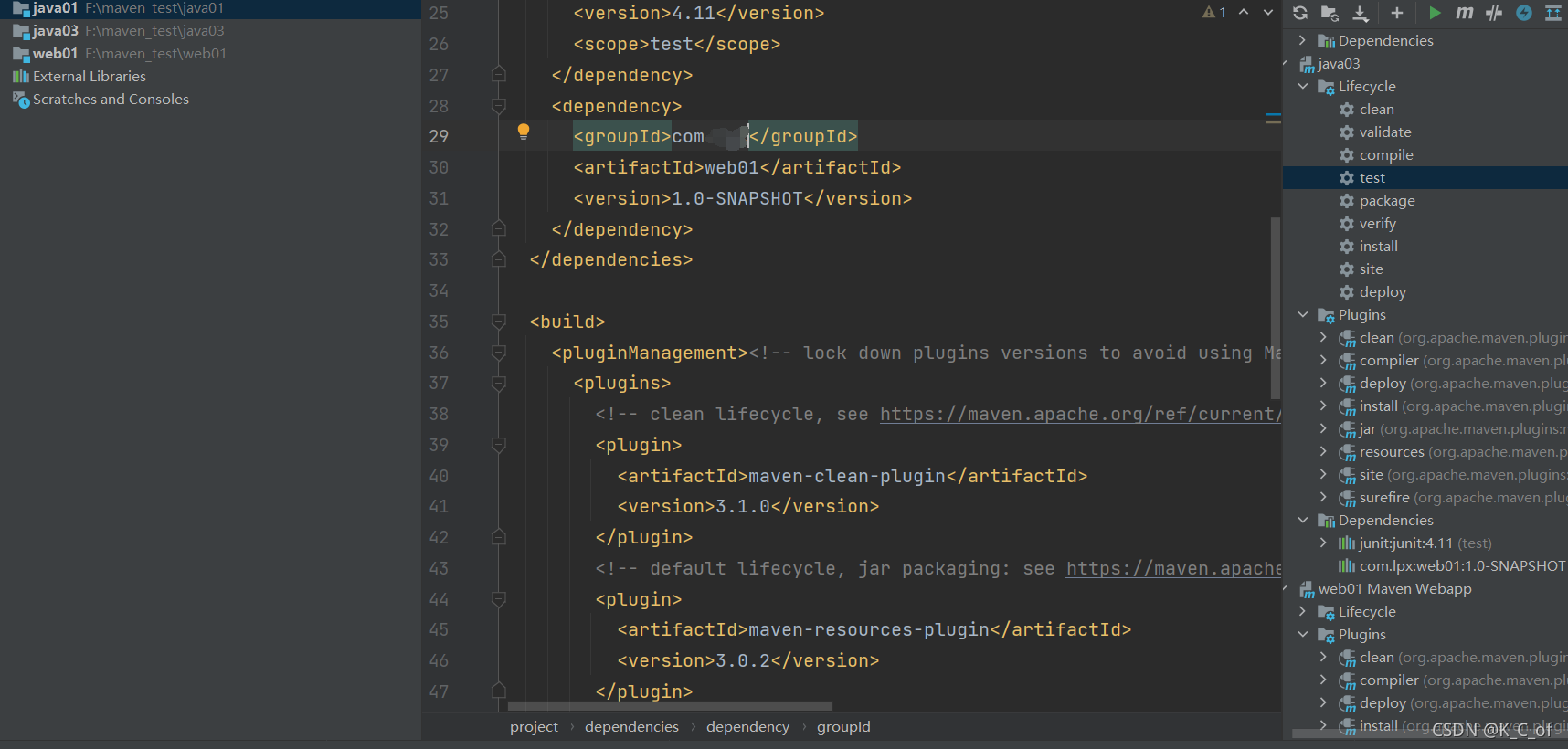Go to next highlighted error
The width and height of the screenshot is (1568, 749).
tap(1268, 13)
